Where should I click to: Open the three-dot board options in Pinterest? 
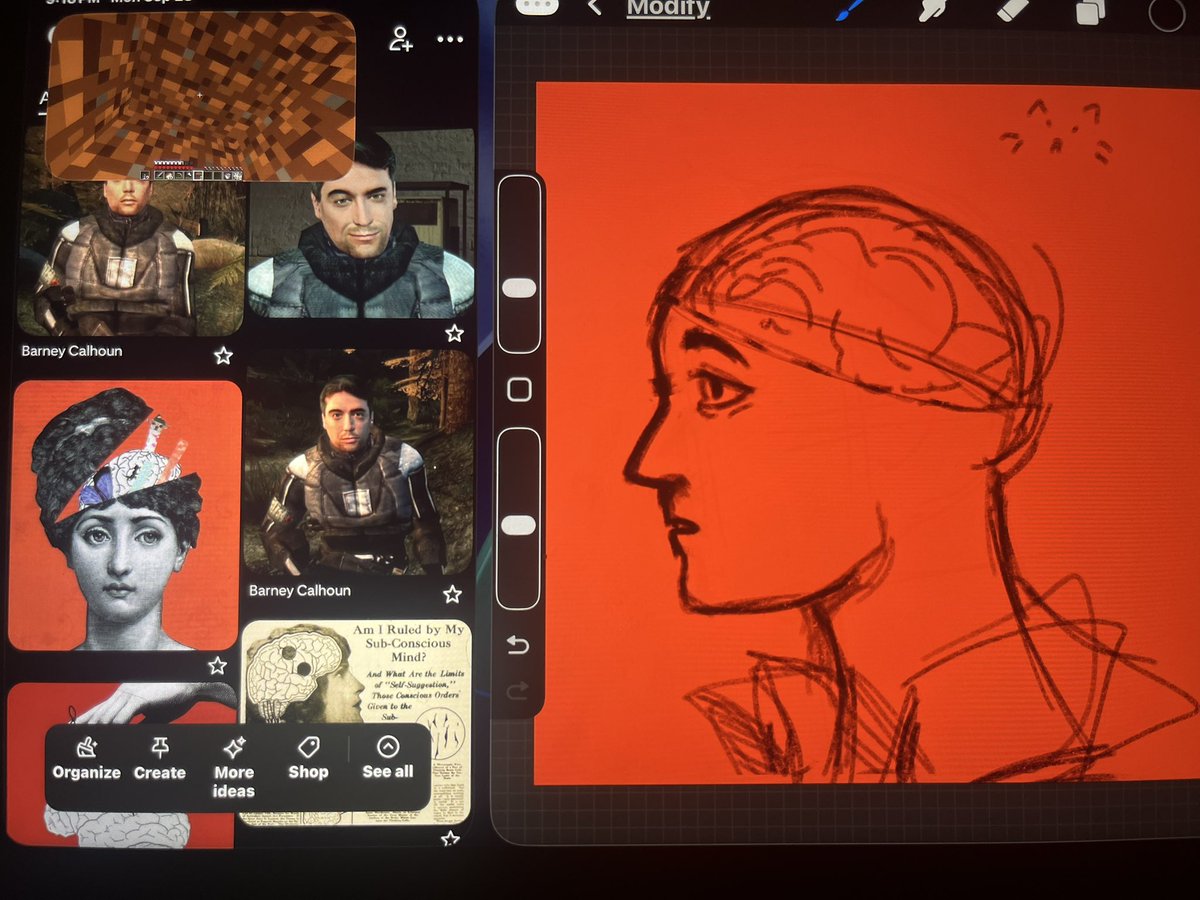[x=450, y=39]
